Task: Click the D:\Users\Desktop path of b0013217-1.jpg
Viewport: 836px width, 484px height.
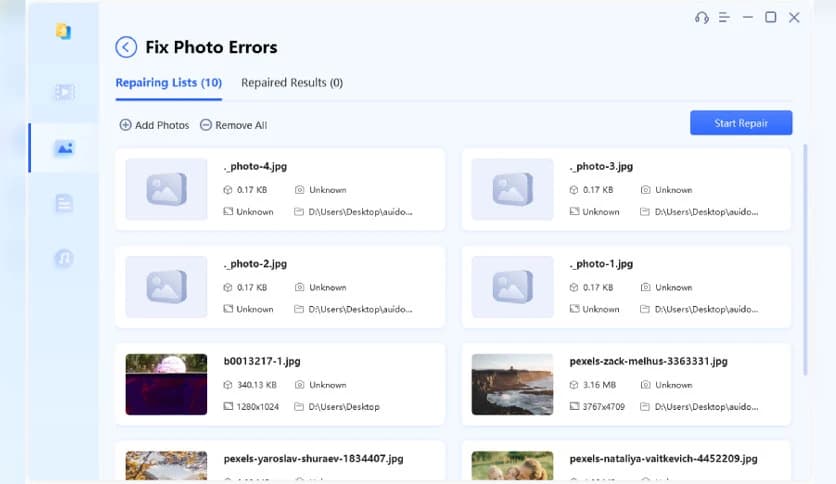Action: (344, 407)
